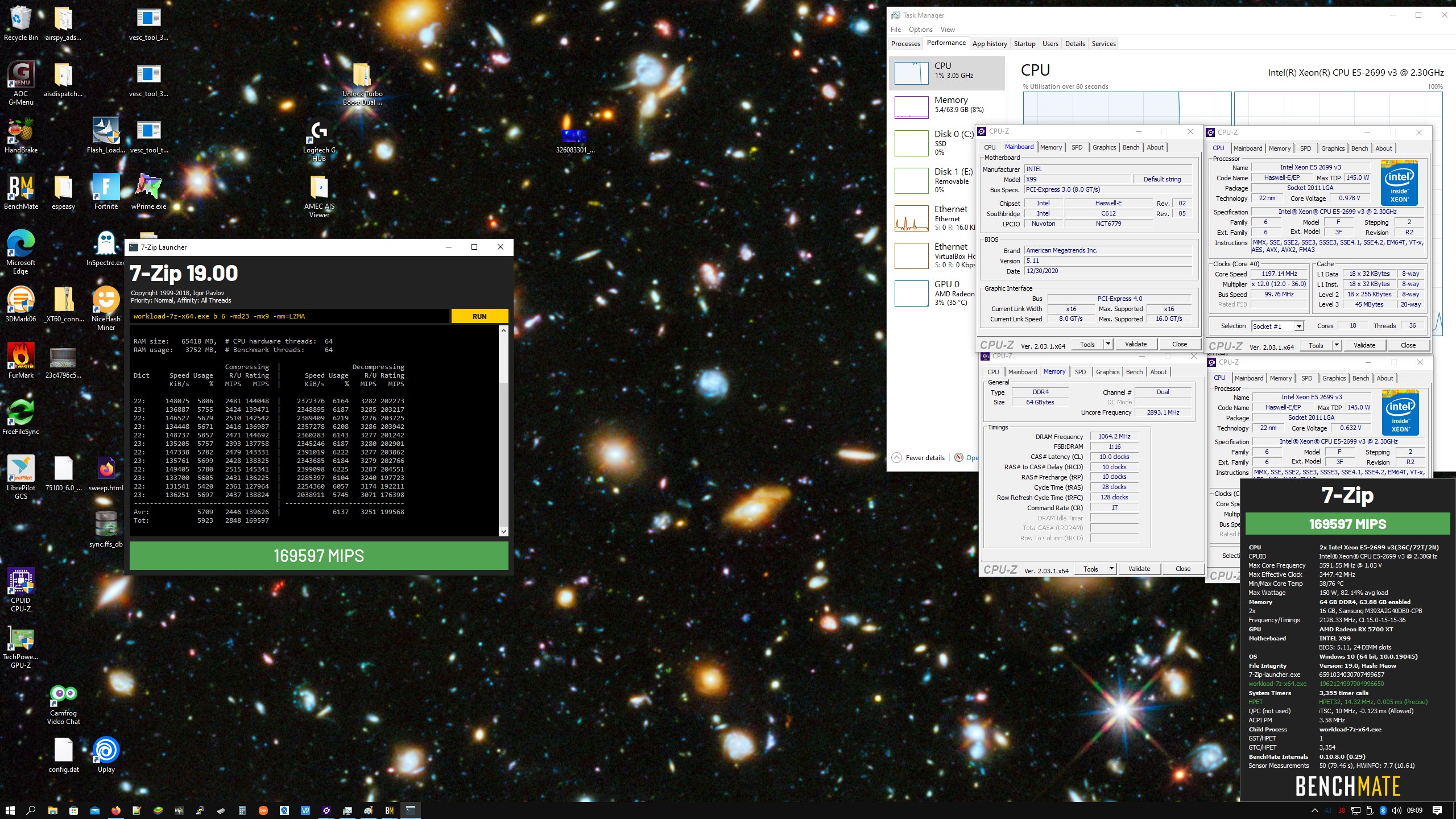Select the CPU item in Task Manager sidebar
Viewport: 1456px width, 819px height.
pos(947,73)
